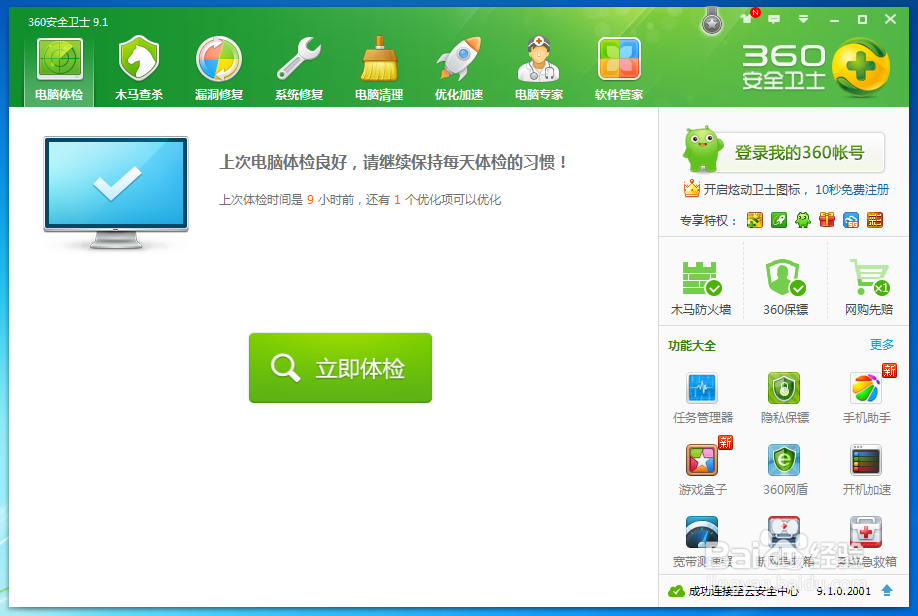Click the monitor checkmark image
This screenshot has height=616, width=918.
(116, 193)
